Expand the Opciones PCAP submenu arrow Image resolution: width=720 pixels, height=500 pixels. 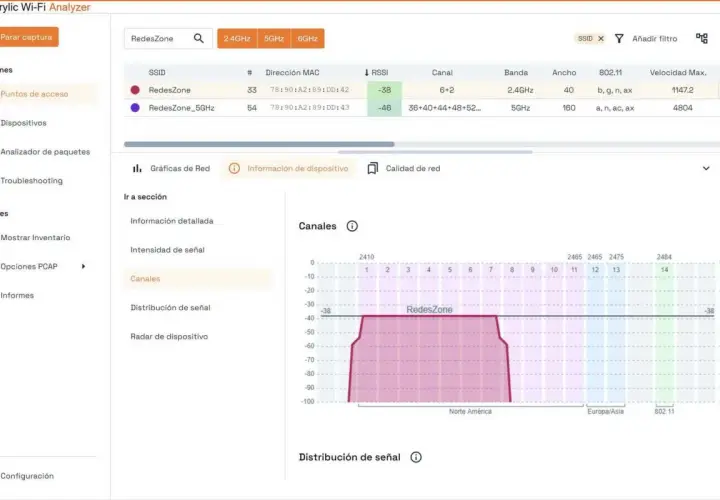83,266
